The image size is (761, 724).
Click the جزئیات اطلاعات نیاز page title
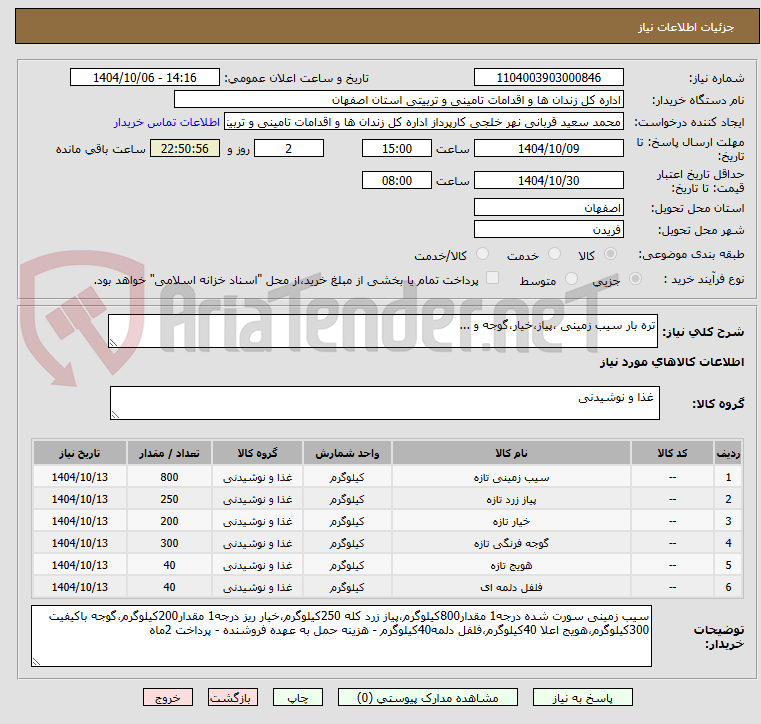686,27
